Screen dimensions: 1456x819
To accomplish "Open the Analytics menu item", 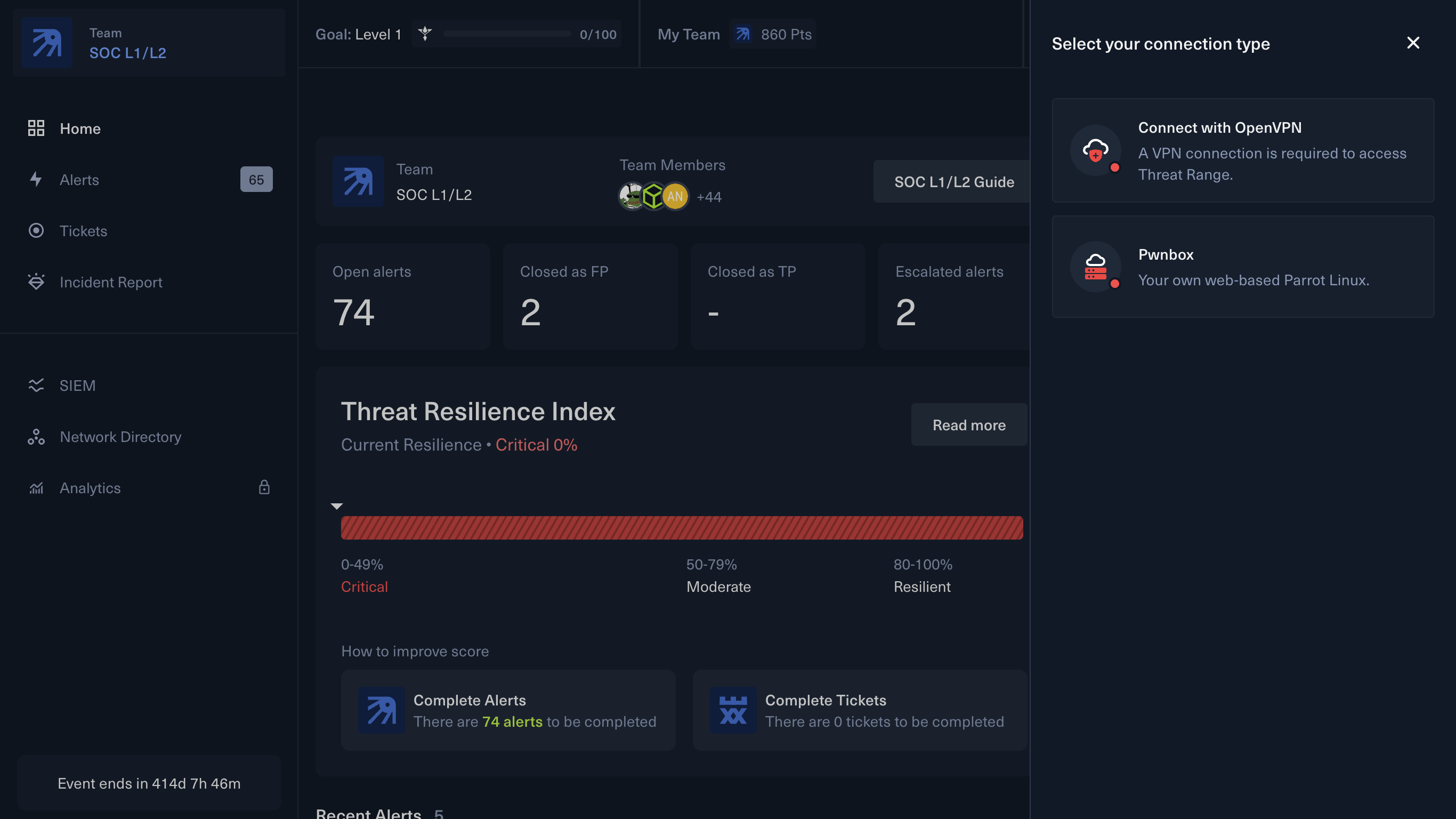I will 91,487.
